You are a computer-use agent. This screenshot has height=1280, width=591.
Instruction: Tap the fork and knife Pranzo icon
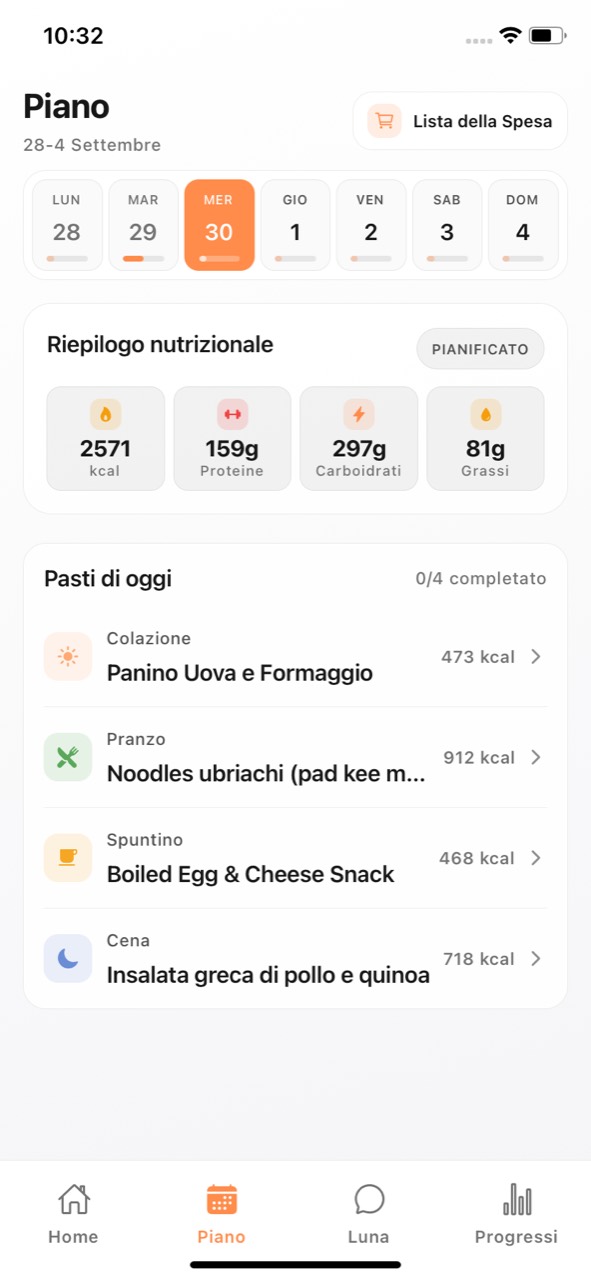(68, 757)
